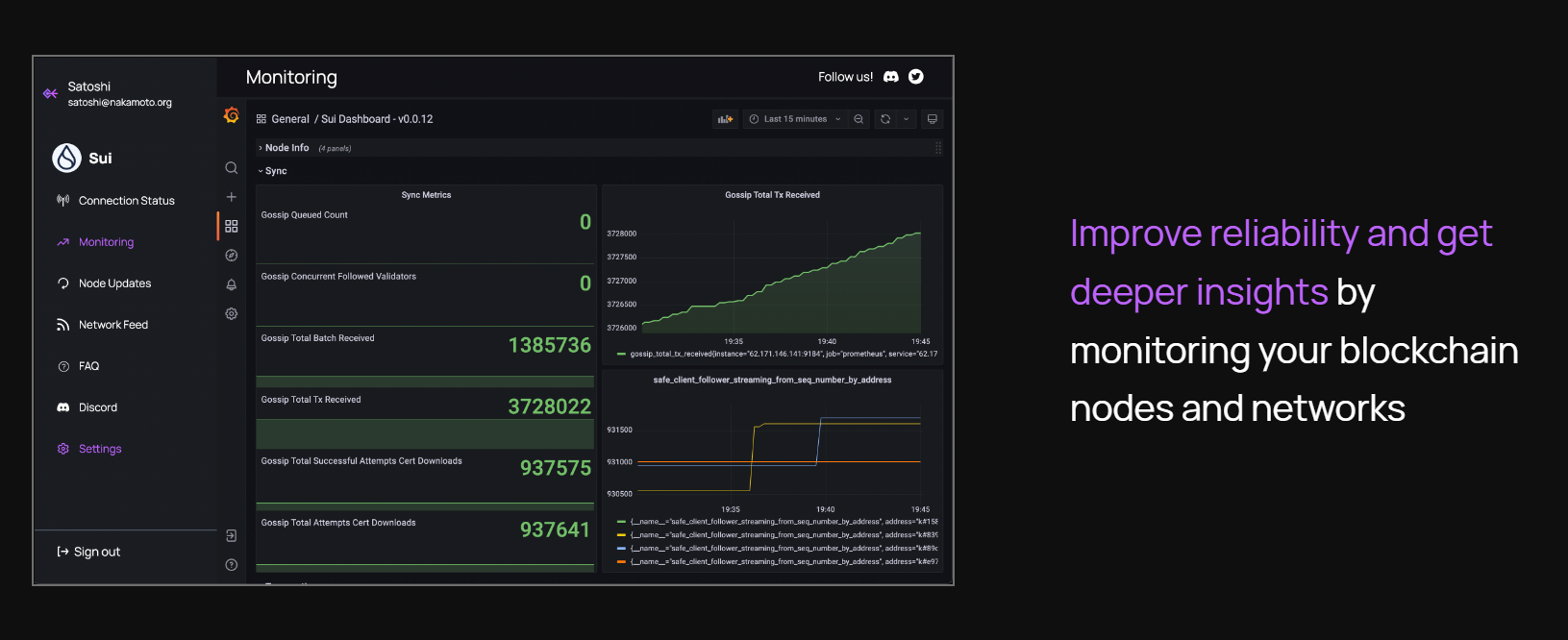The height and width of the screenshot is (640, 1568).
Task: Click the Grafana search magnifier icon
Action: point(231,168)
